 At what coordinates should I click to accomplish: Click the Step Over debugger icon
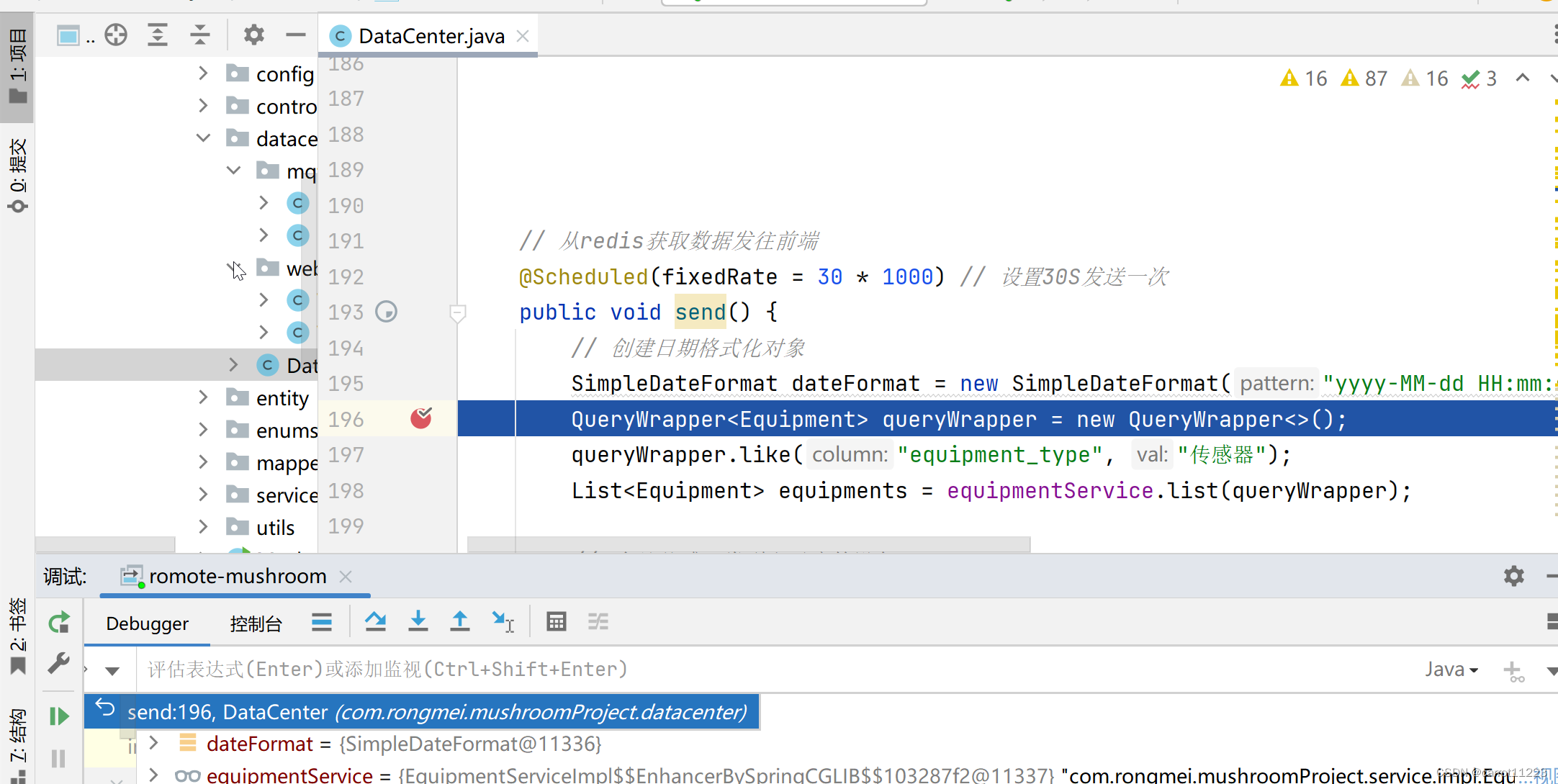[x=375, y=621]
